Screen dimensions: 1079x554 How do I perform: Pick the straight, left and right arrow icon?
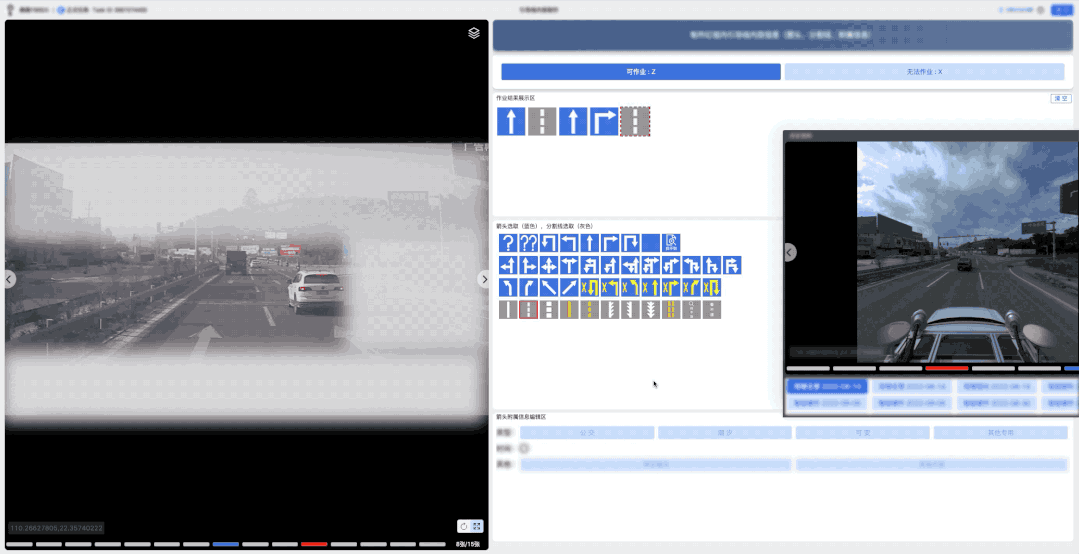(548, 265)
